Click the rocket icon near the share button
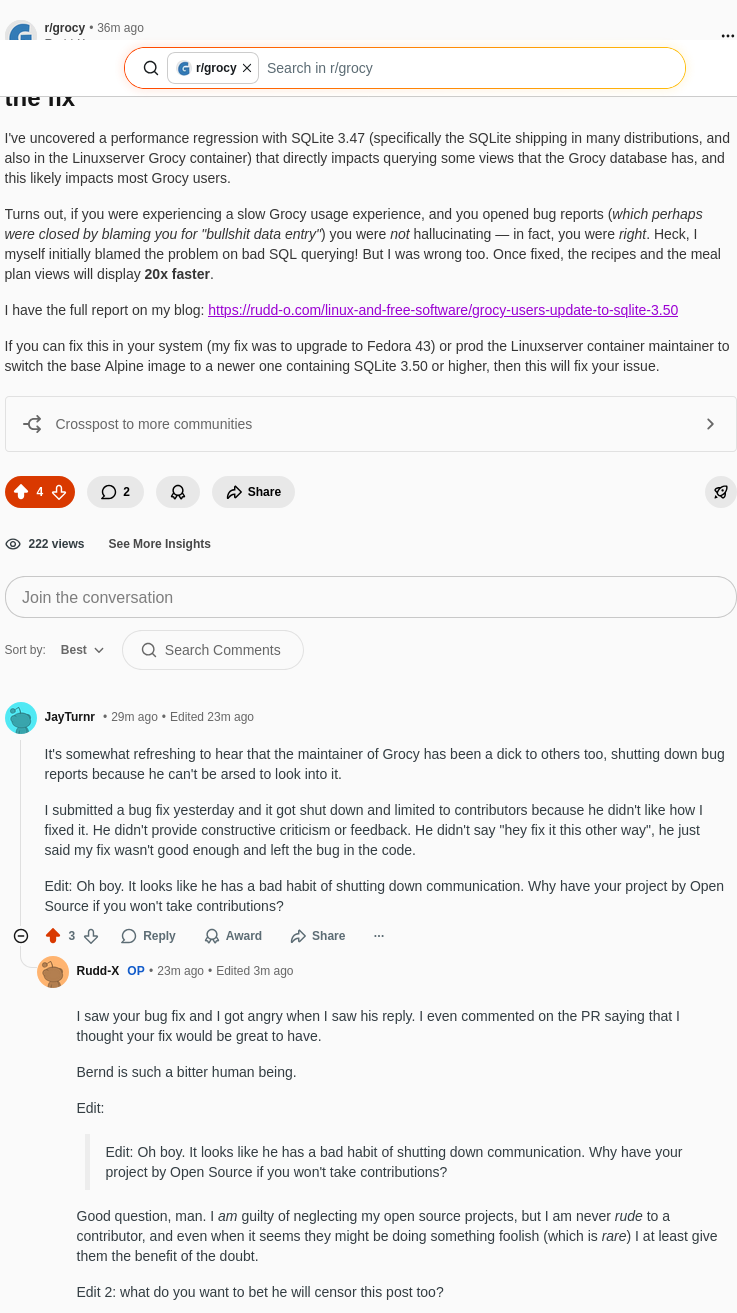Viewport: 737px width, 1313px height. point(720,491)
